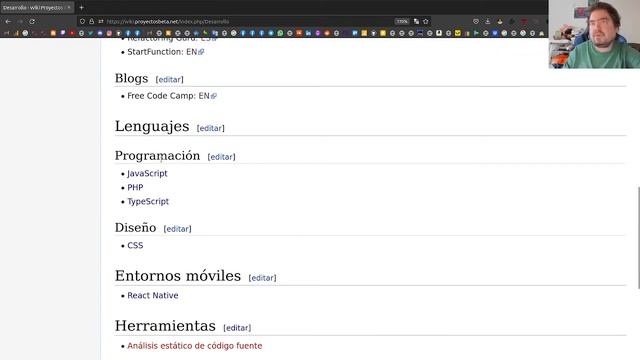
Task: Edit the Diseño section
Action: 177,229
